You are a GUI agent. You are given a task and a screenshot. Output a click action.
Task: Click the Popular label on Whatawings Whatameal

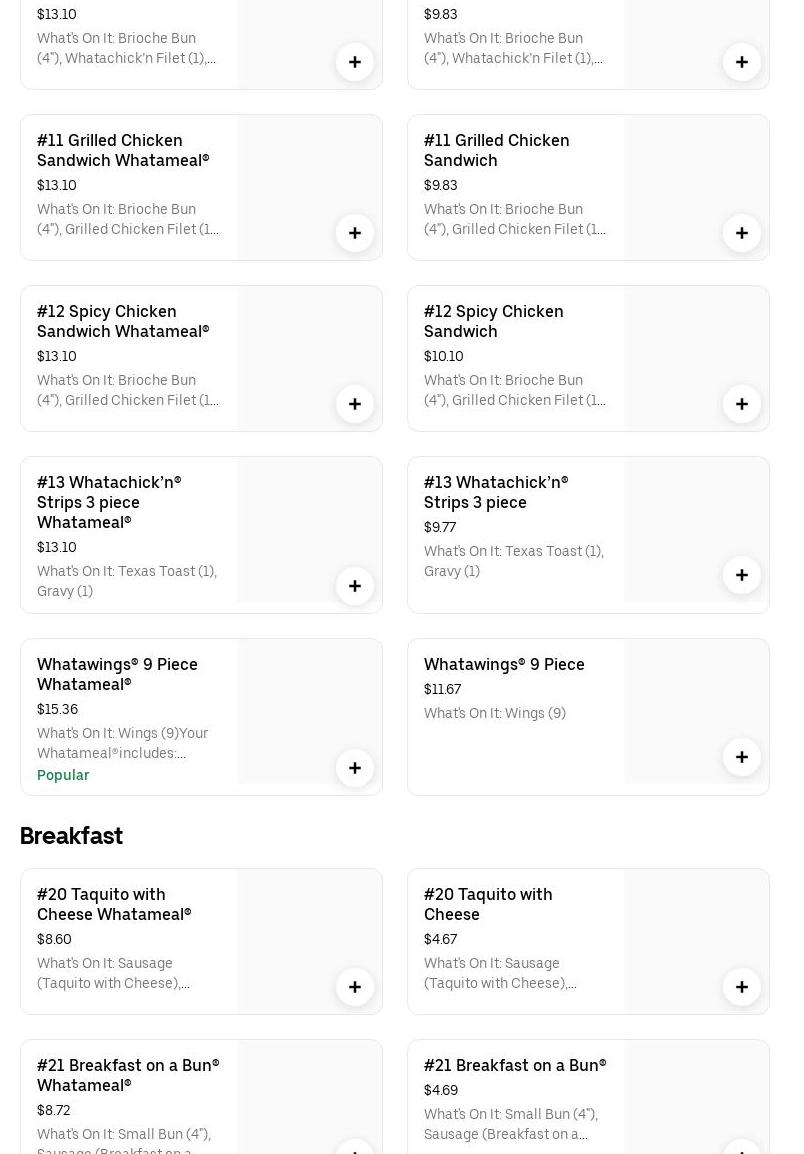click(x=63, y=775)
